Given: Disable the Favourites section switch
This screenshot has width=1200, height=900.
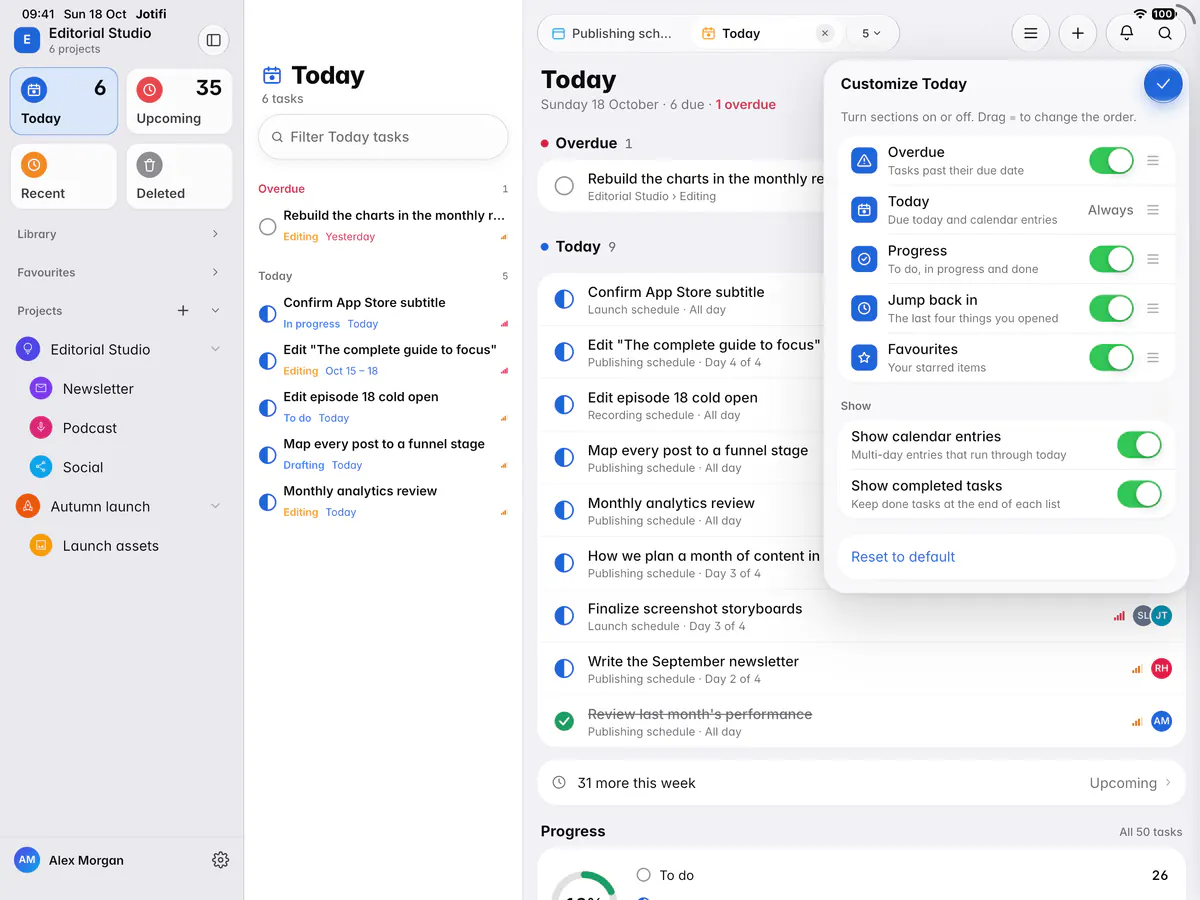Looking at the screenshot, I should click(x=1111, y=357).
